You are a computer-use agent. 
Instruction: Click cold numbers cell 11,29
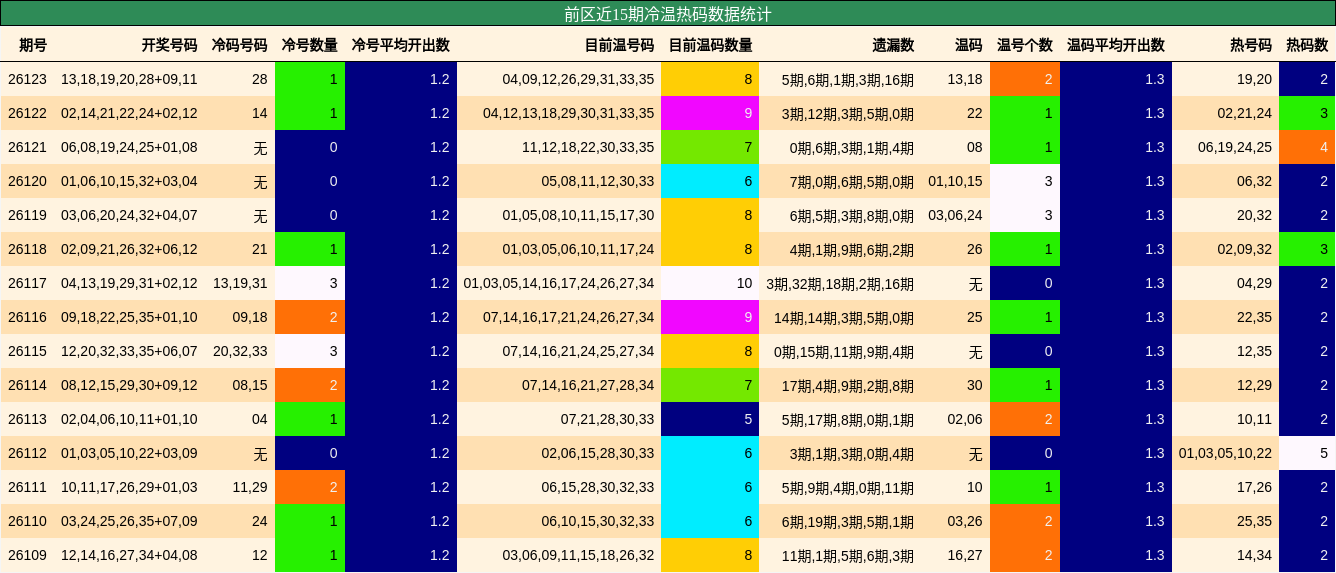250,487
